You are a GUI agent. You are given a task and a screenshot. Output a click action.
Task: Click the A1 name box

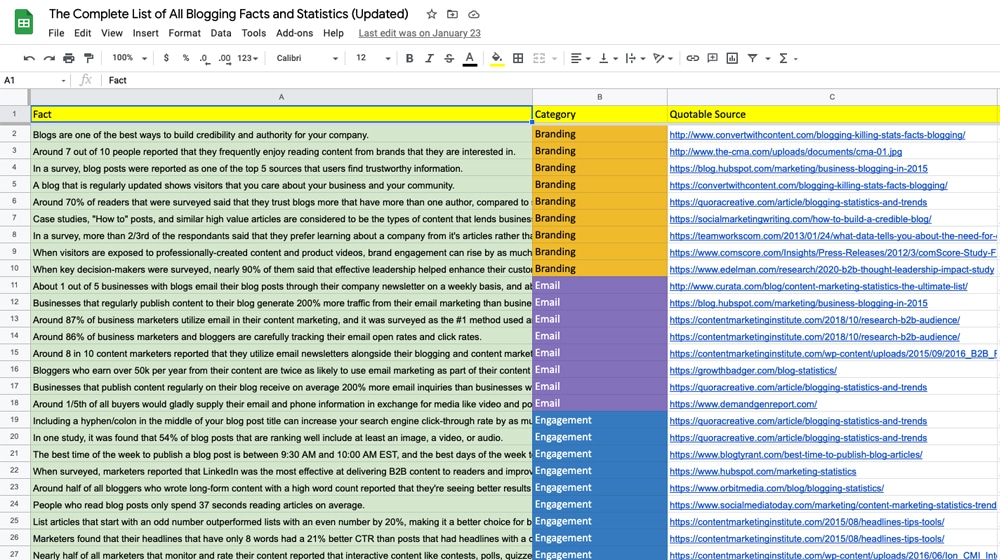click(x=34, y=80)
